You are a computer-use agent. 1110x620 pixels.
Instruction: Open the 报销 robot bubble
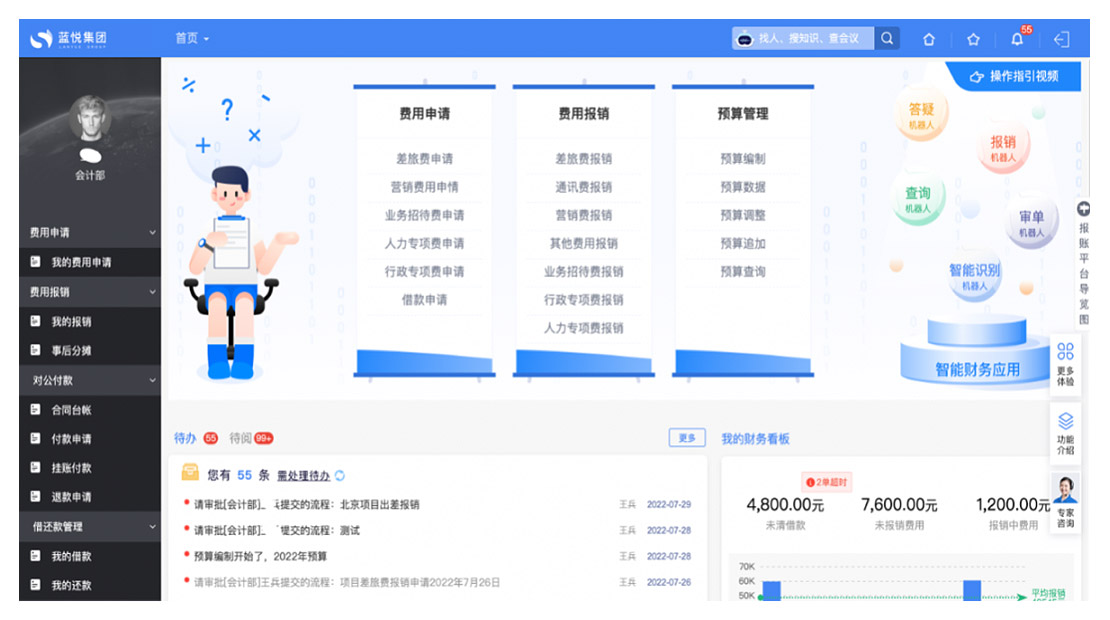pyautogui.click(x=1002, y=148)
